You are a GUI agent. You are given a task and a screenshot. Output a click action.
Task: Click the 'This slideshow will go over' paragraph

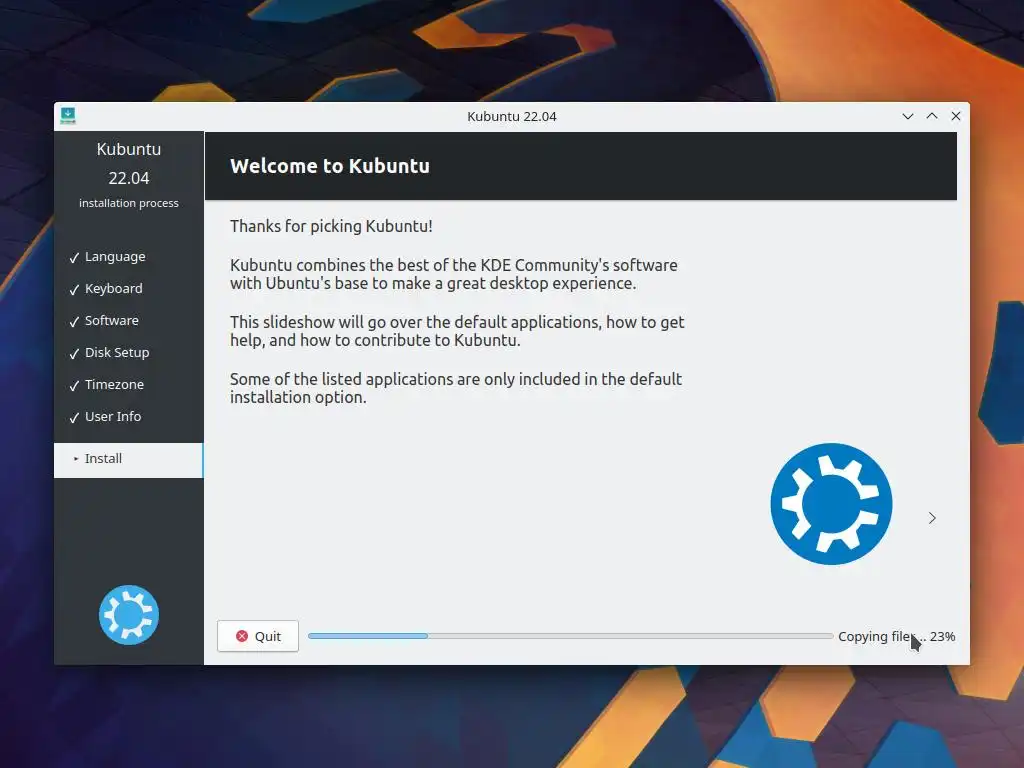457,331
